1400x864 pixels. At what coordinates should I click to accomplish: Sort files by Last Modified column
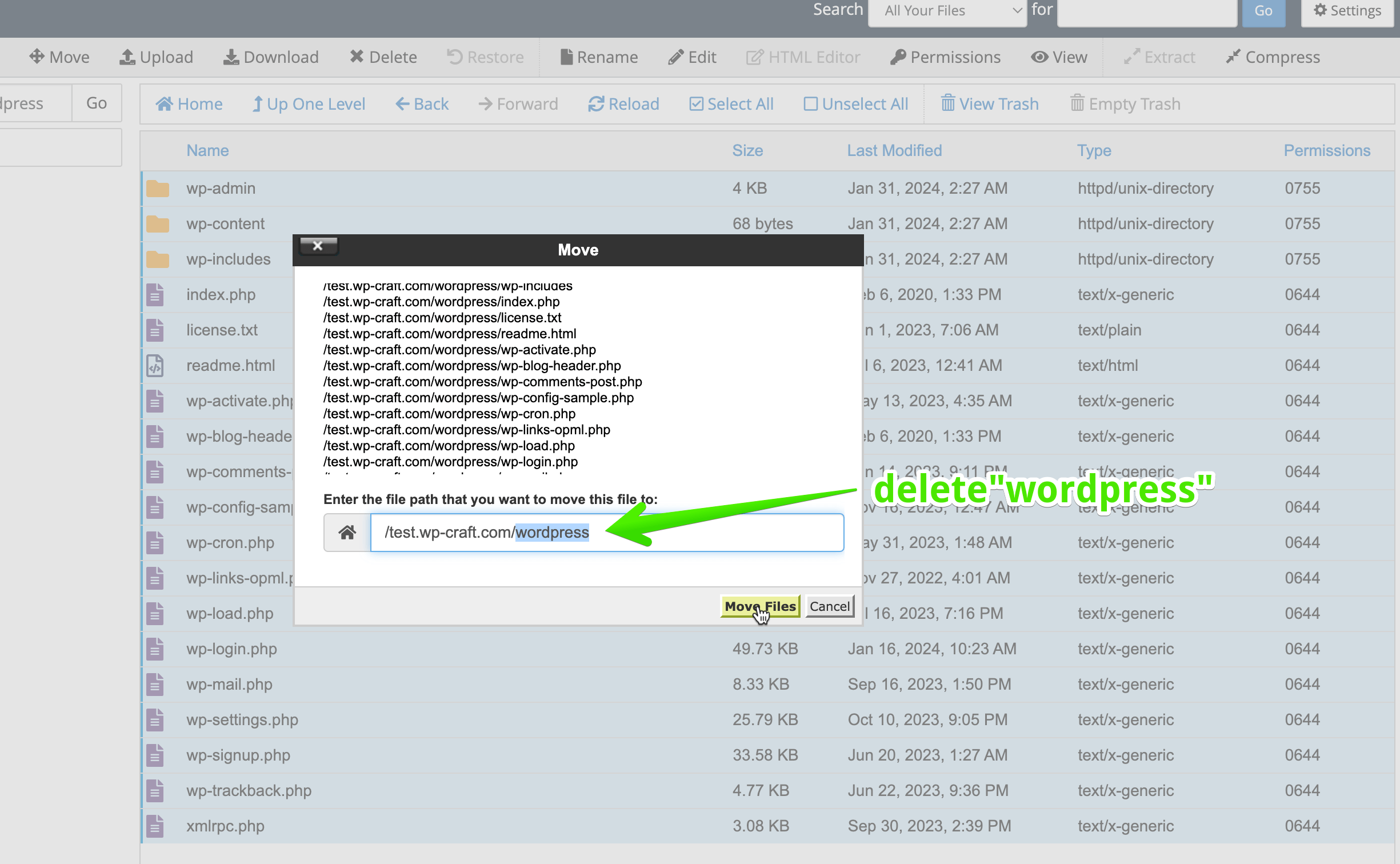pos(894,150)
